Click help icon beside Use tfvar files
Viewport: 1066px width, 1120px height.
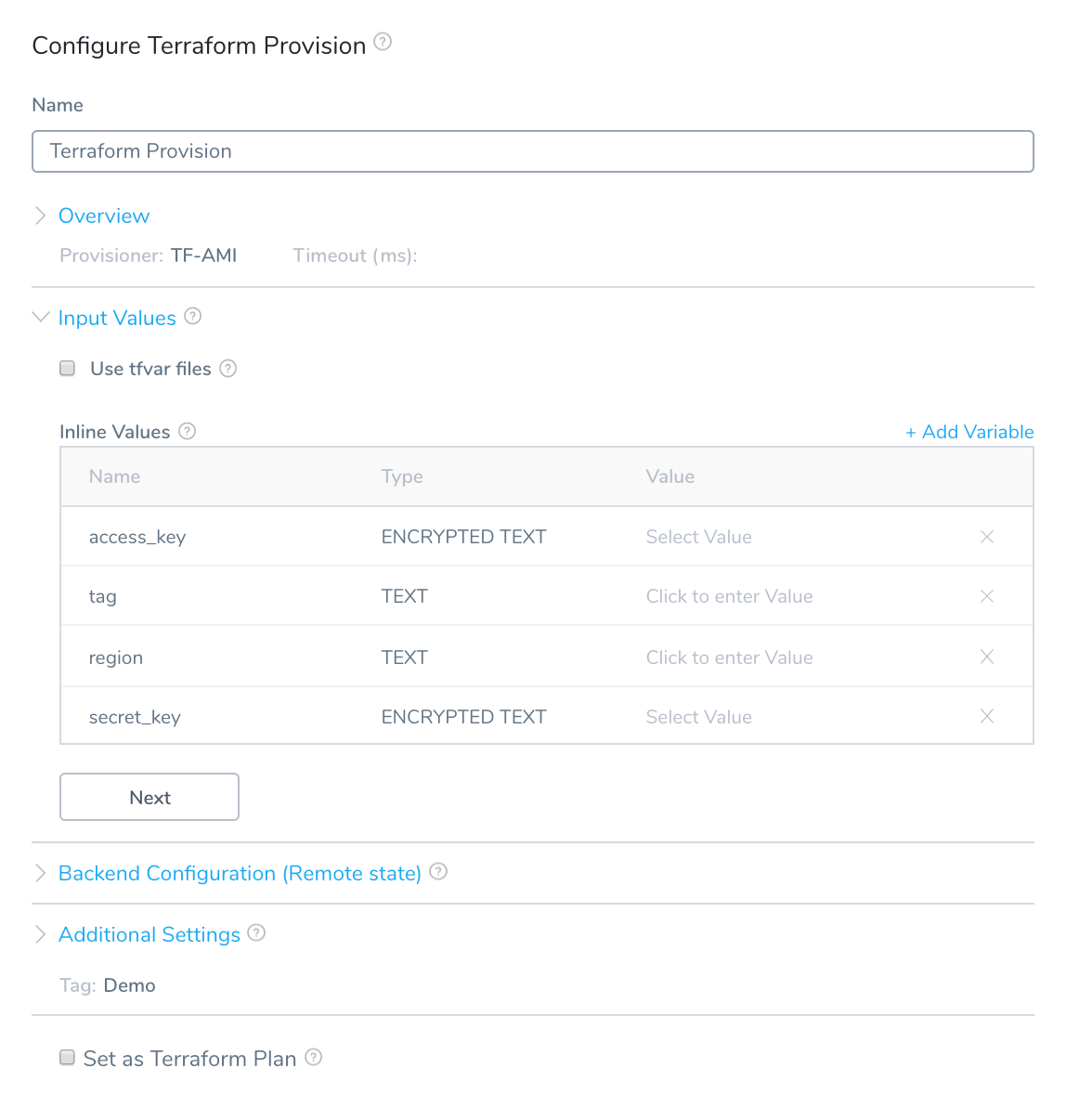tap(228, 368)
